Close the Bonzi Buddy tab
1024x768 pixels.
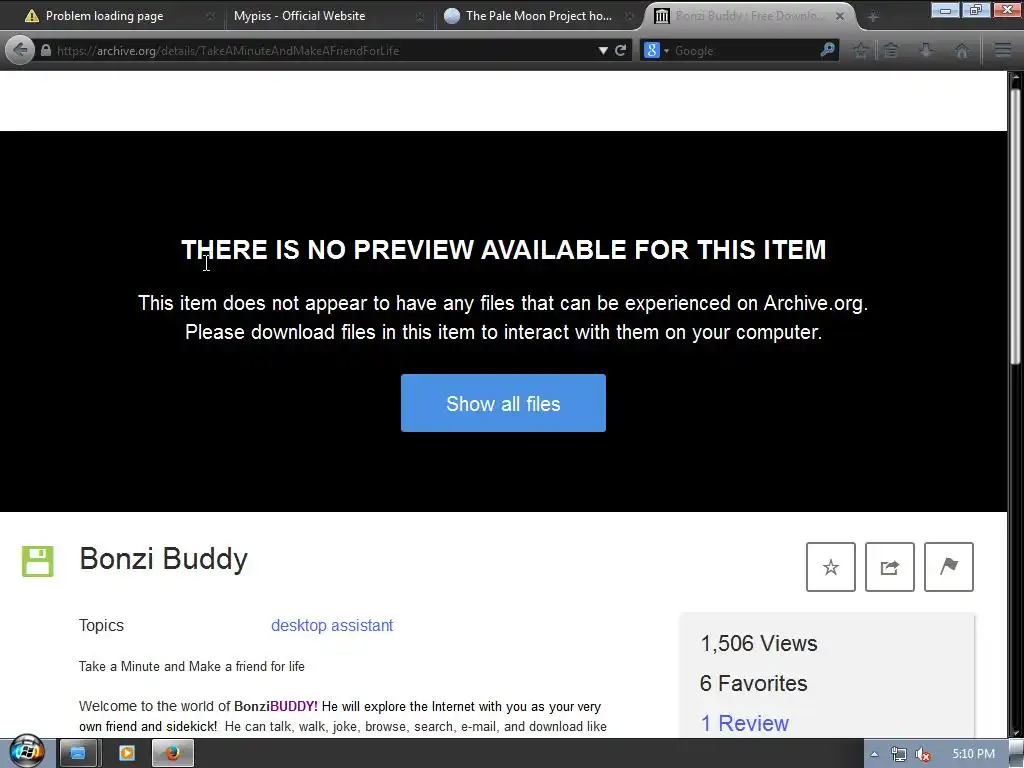point(840,16)
